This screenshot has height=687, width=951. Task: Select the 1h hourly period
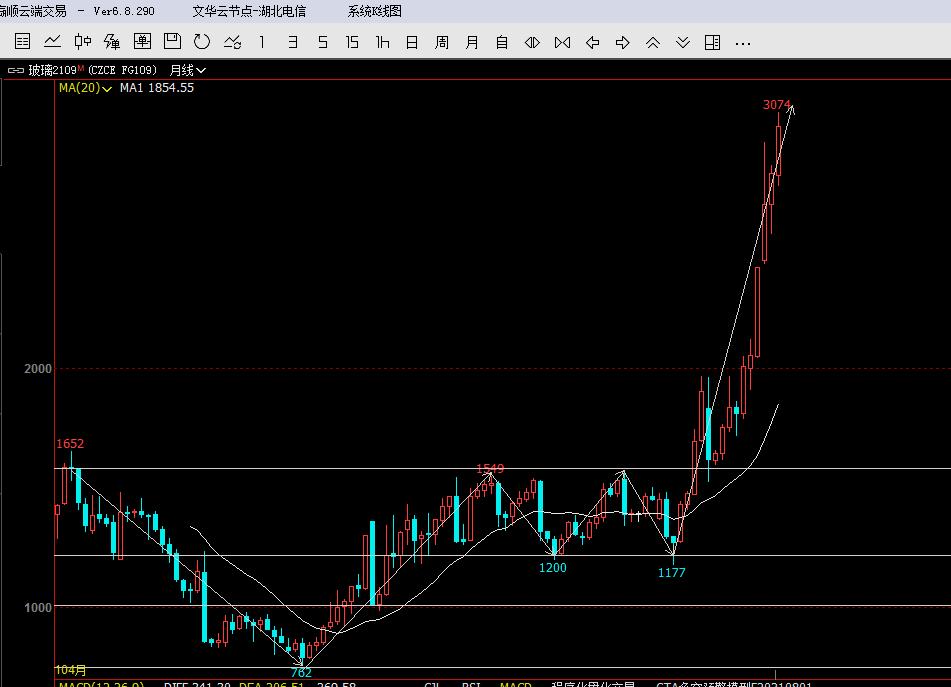[x=382, y=42]
